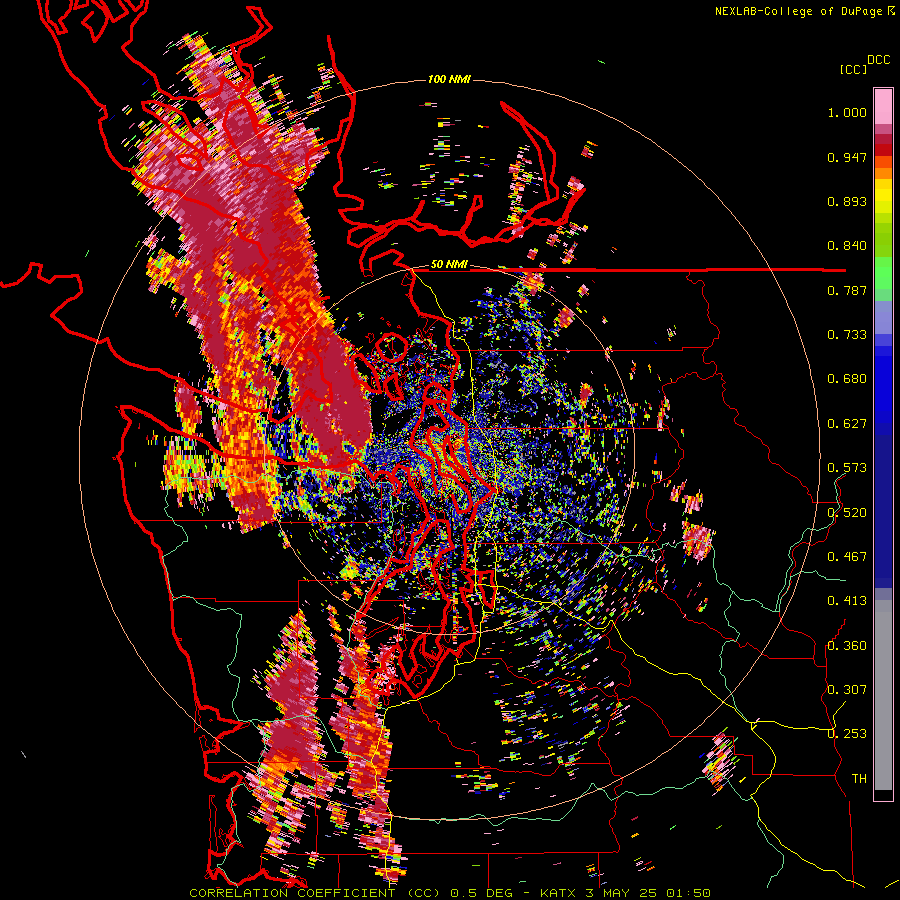This screenshot has height=900, width=900.
Task: Click the 0.307 color scale value
Action: coord(847,690)
